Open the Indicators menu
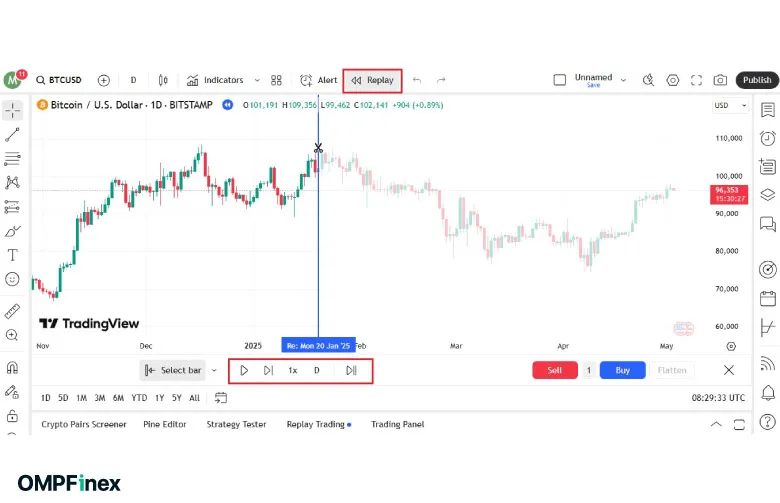 pyautogui.click(x=214, y=80)
